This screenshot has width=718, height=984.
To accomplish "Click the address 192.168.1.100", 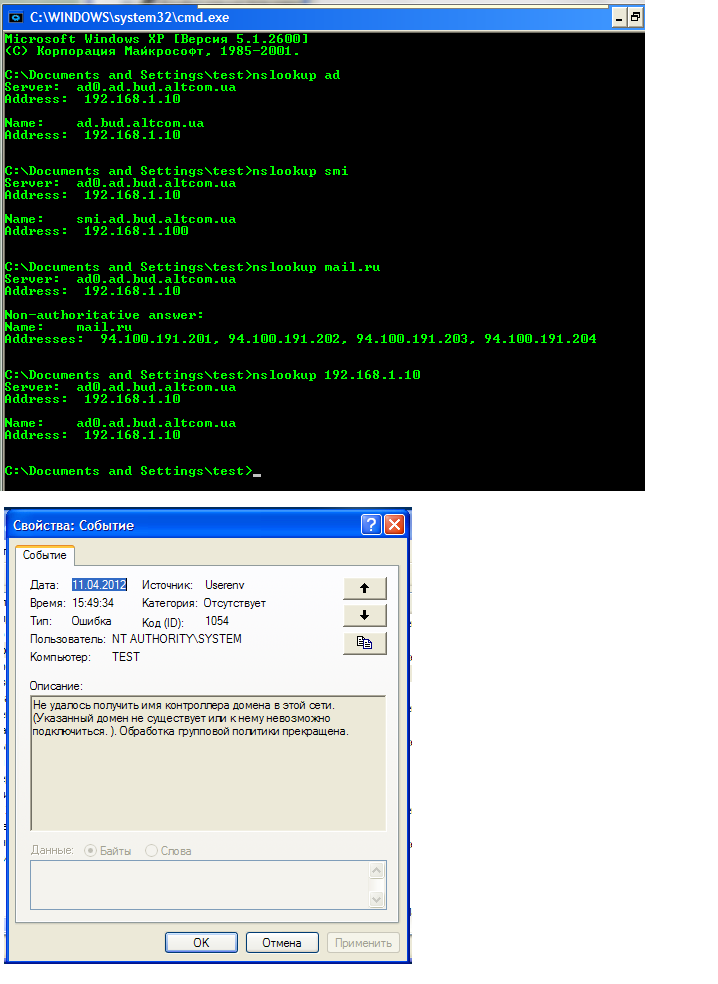I will click(136, 232).
